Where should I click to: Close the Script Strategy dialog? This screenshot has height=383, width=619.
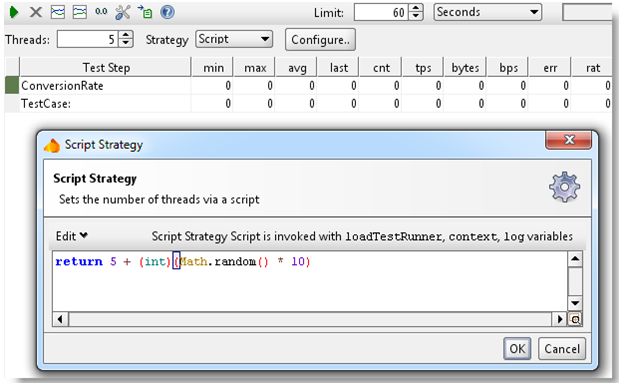tap(569, 140)
